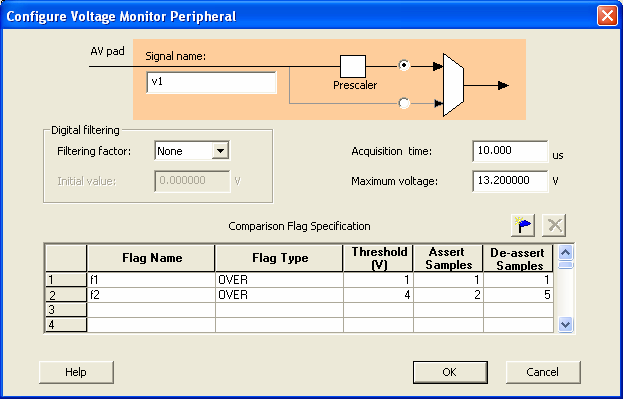Click de-assert samples value 5 for f2
This screenshot has height=399, width=623.
(x=518, y=295)
